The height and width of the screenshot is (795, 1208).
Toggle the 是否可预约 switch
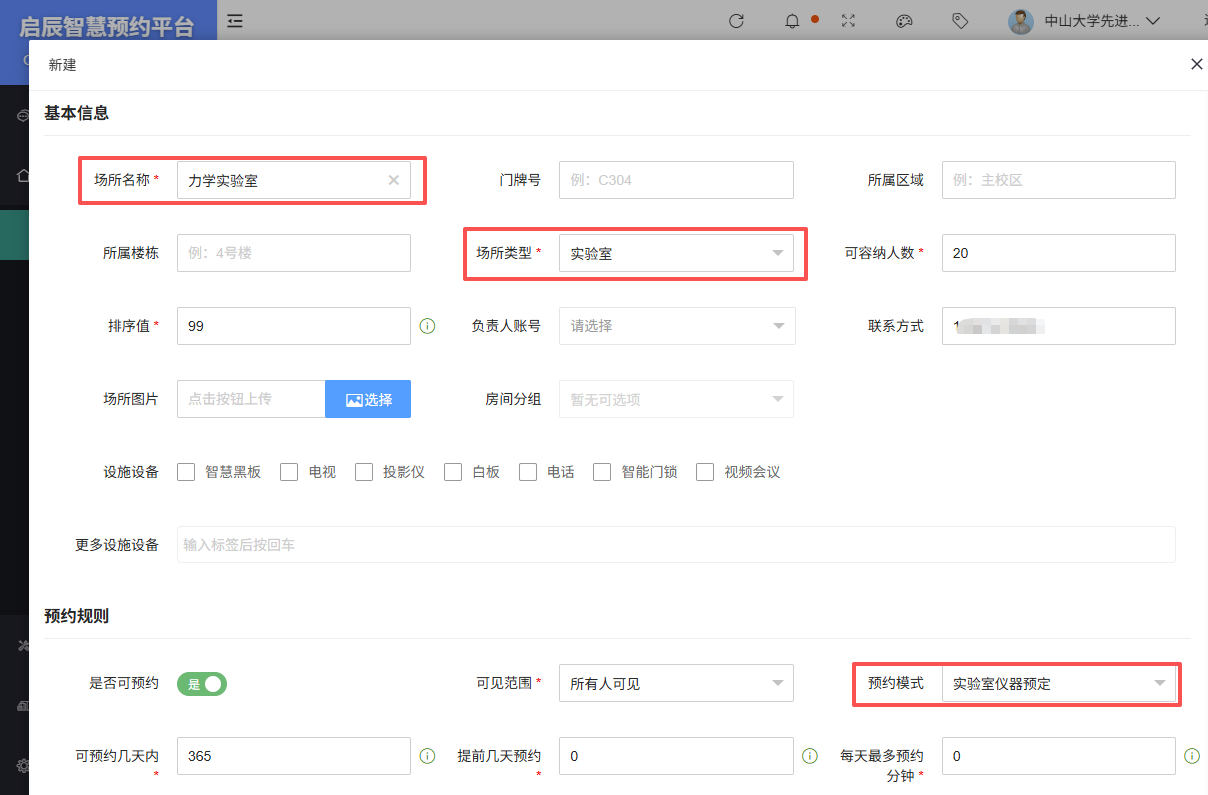pos(202,684)
